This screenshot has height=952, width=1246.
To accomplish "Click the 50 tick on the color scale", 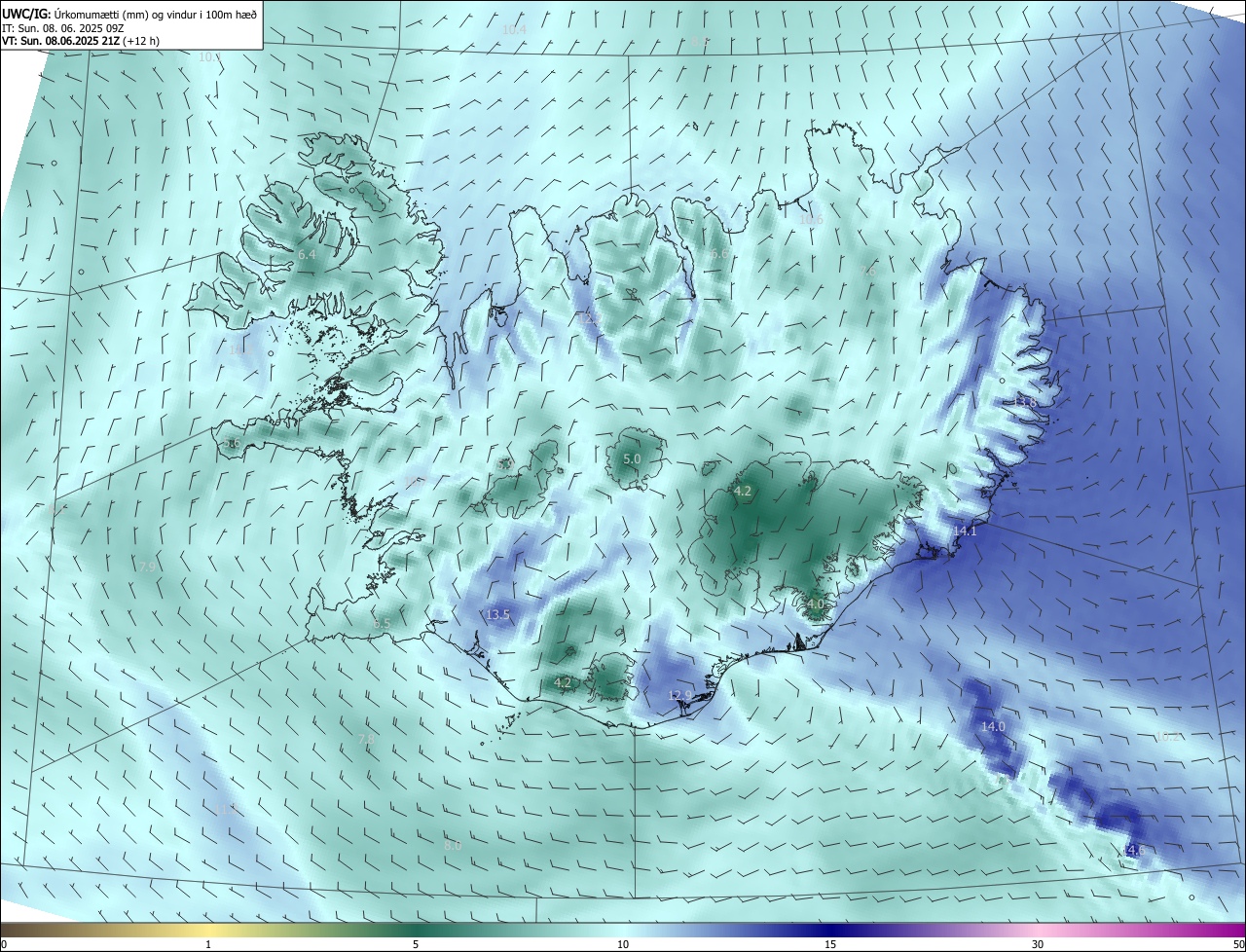I will pos(1238,944).
